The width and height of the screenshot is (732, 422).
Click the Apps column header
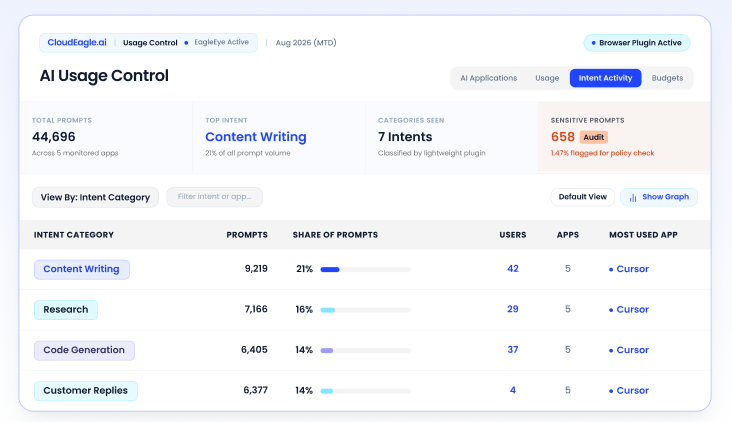[568, 235]
